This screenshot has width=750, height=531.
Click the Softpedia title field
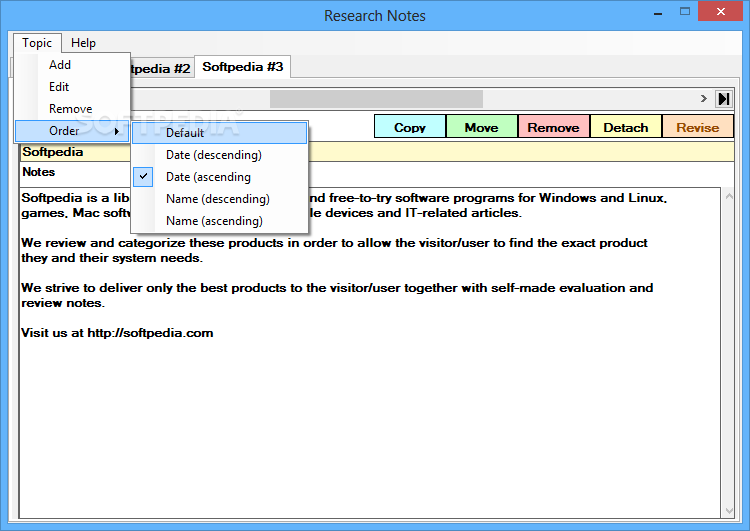(x=377, y=152)
